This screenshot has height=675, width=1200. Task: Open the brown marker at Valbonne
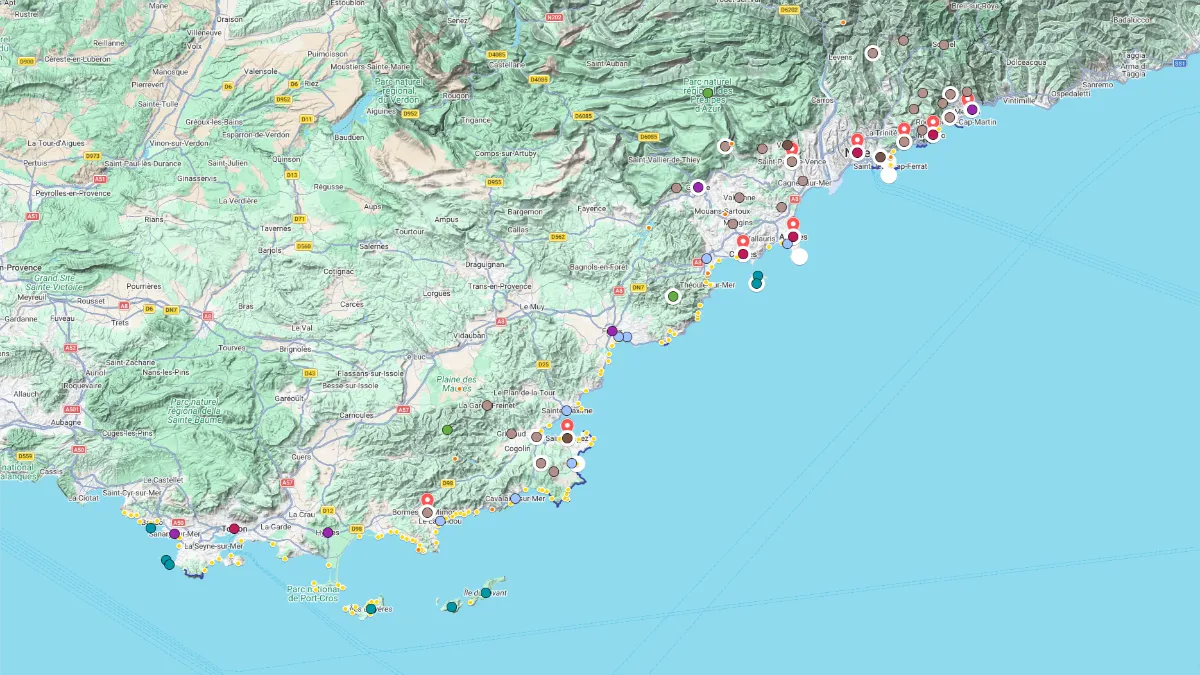(739, 198)
